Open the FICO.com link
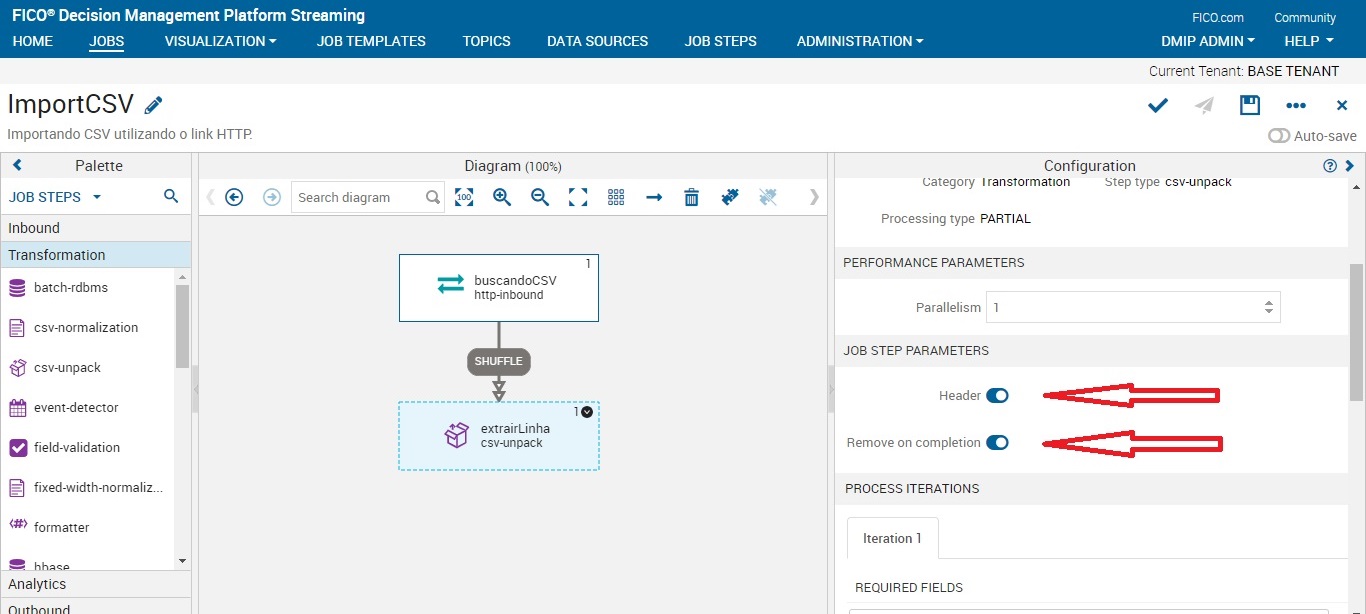 point(1217,16)
